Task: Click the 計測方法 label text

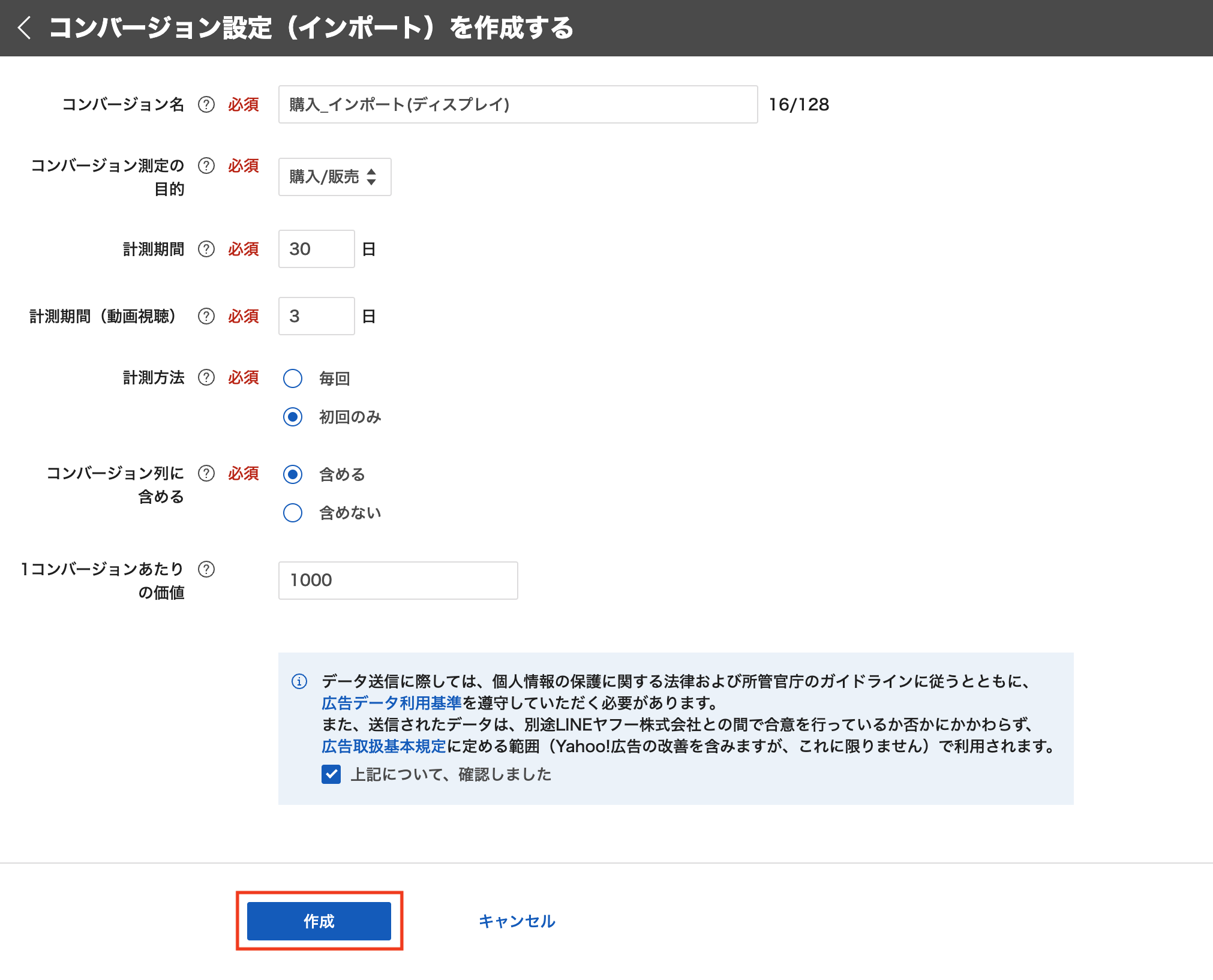Action: tap(154, 377)
